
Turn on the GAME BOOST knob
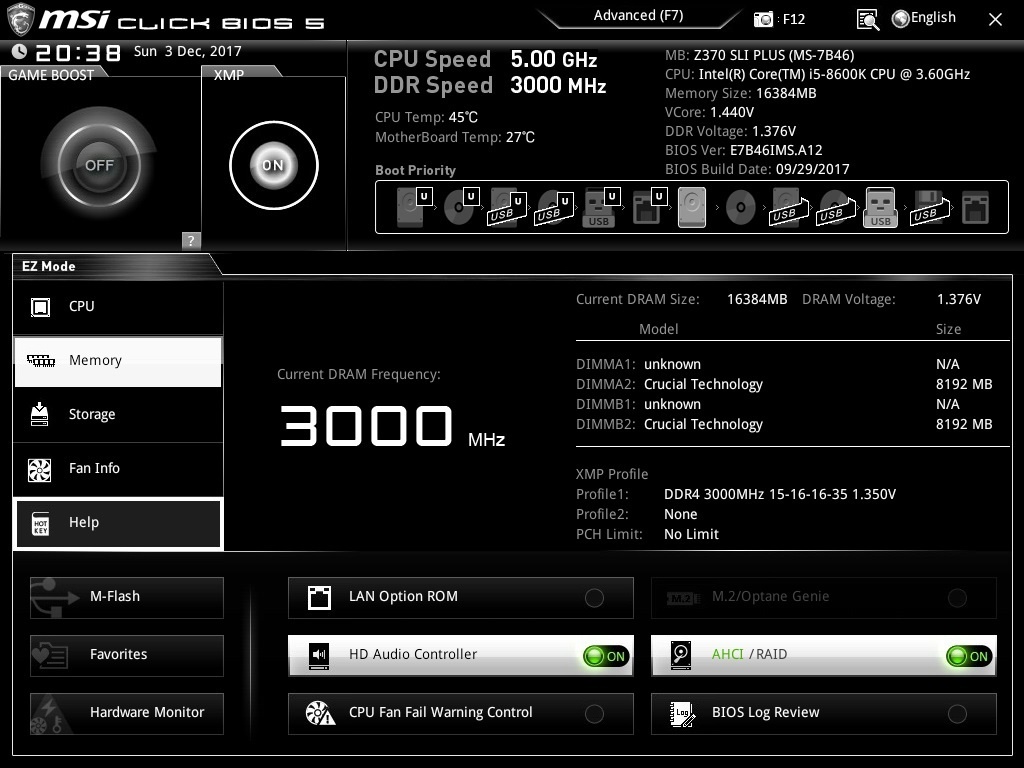99,165
